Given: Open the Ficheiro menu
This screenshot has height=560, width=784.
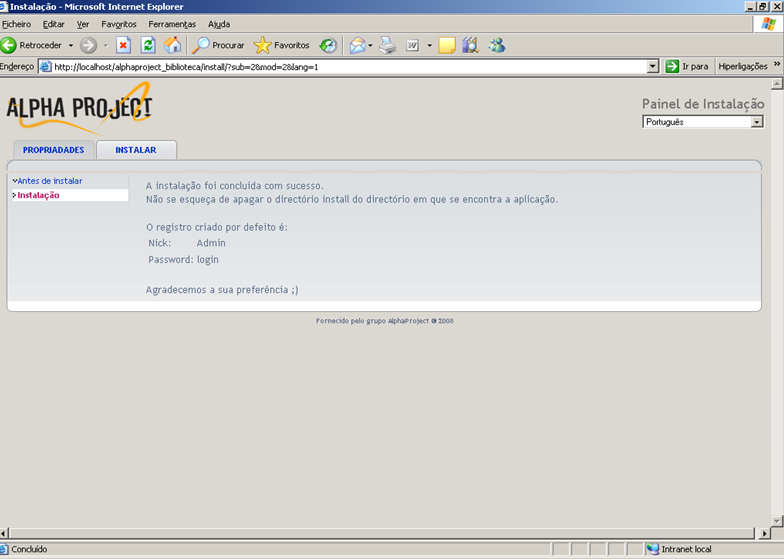Looking at the screenshot, I should tap(16, 24).
